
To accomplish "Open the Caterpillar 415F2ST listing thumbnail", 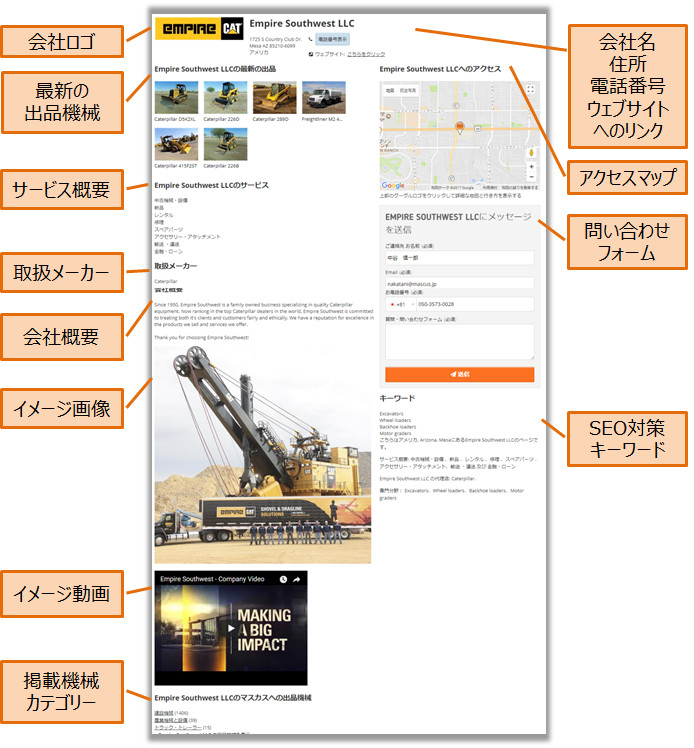I will pos(176,144).
